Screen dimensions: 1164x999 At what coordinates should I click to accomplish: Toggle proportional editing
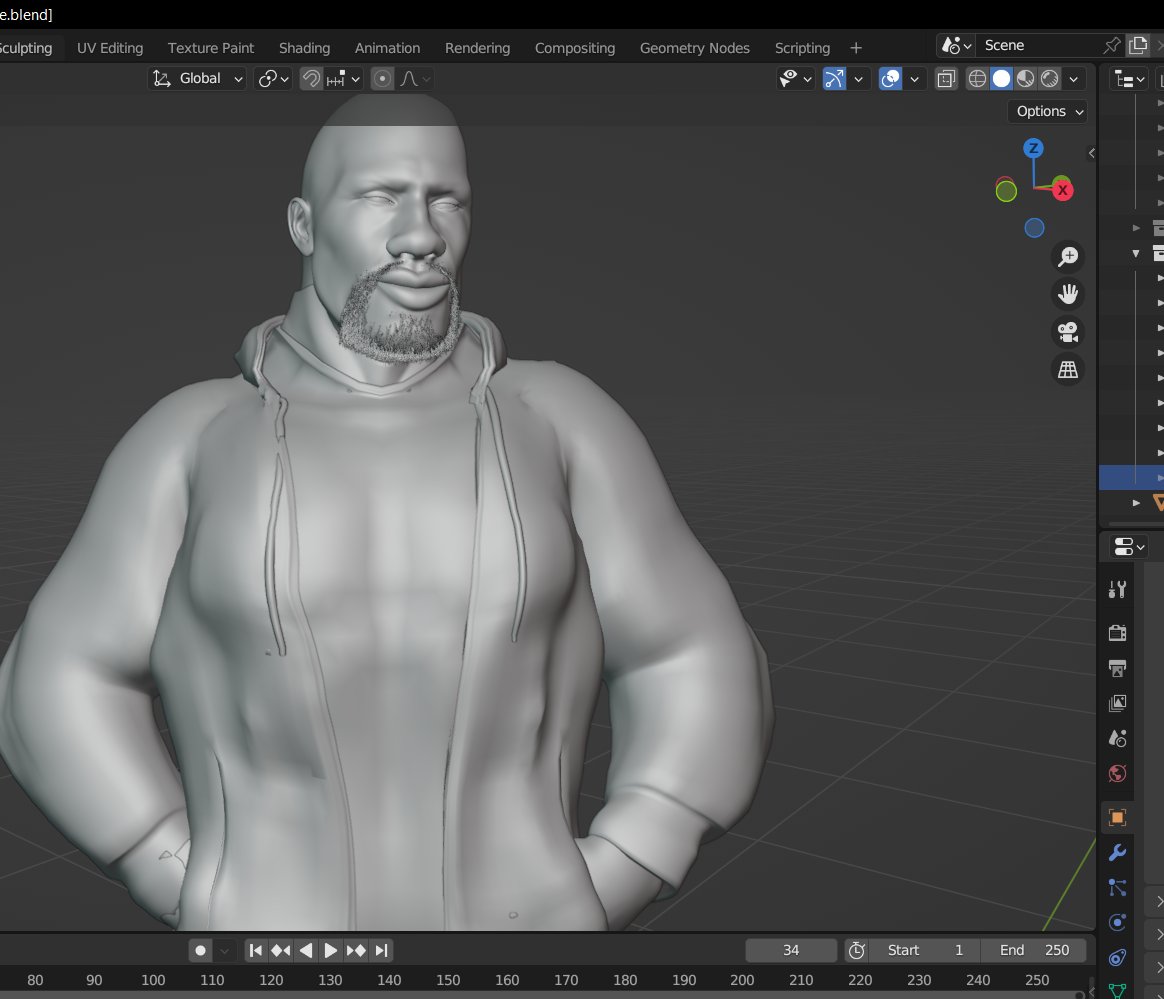(382, 79)
